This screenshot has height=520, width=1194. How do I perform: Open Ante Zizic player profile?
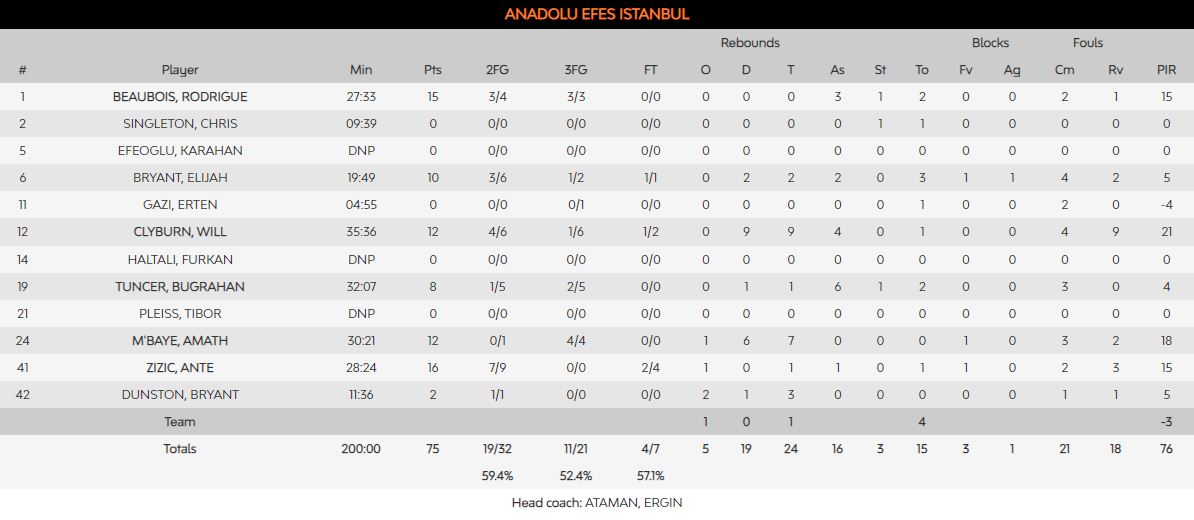pos(180,368)
